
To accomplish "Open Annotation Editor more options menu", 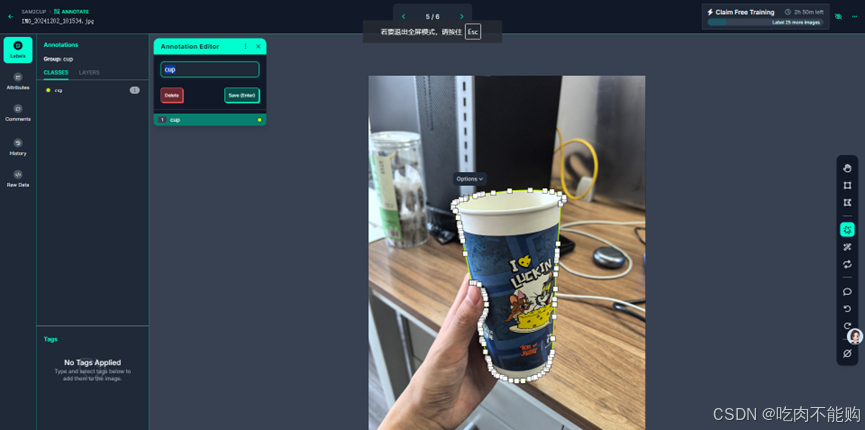I will click(245, 46).
